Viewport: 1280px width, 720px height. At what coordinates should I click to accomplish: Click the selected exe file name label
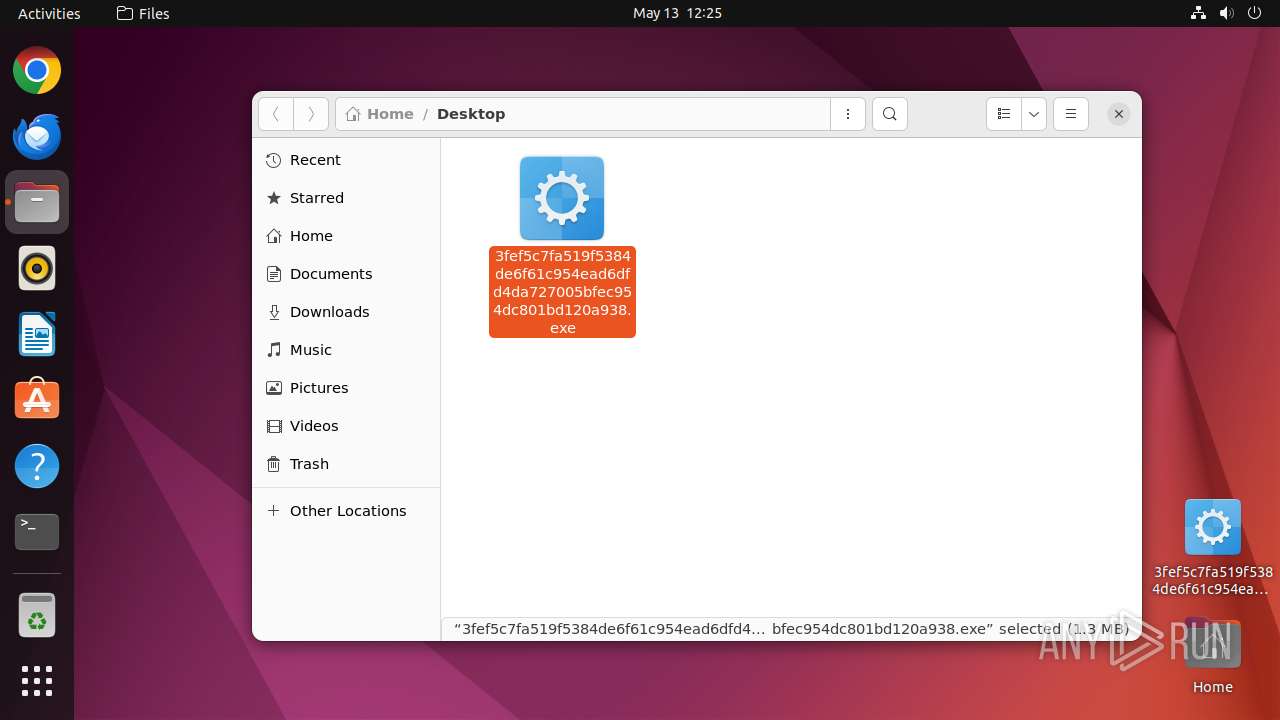point(562,292)
